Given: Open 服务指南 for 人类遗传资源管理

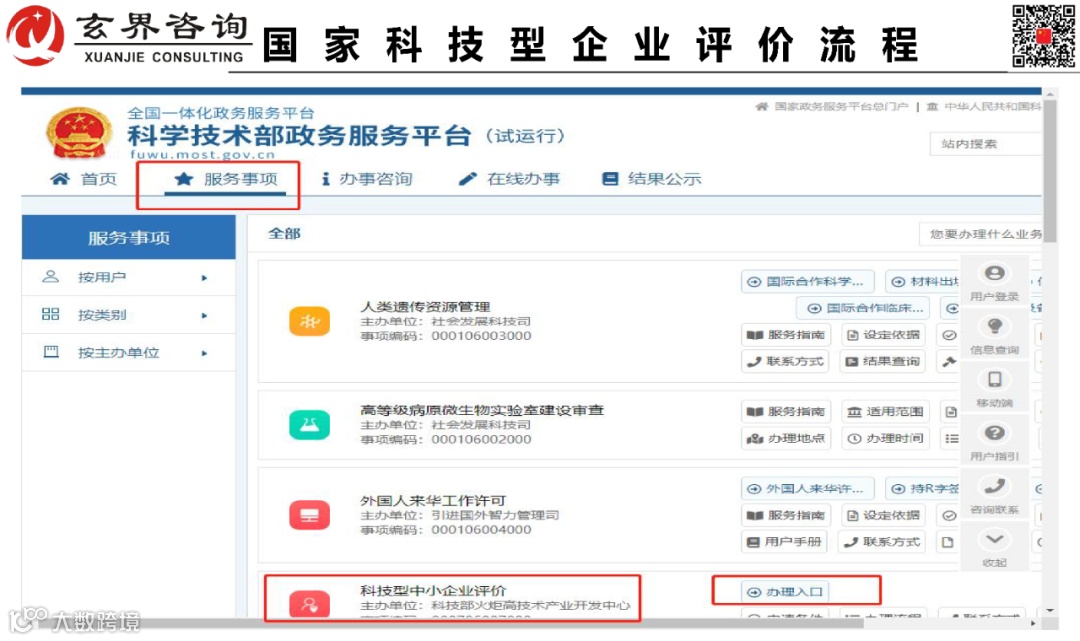Looking at the screenshot, I should click(786, 335).
